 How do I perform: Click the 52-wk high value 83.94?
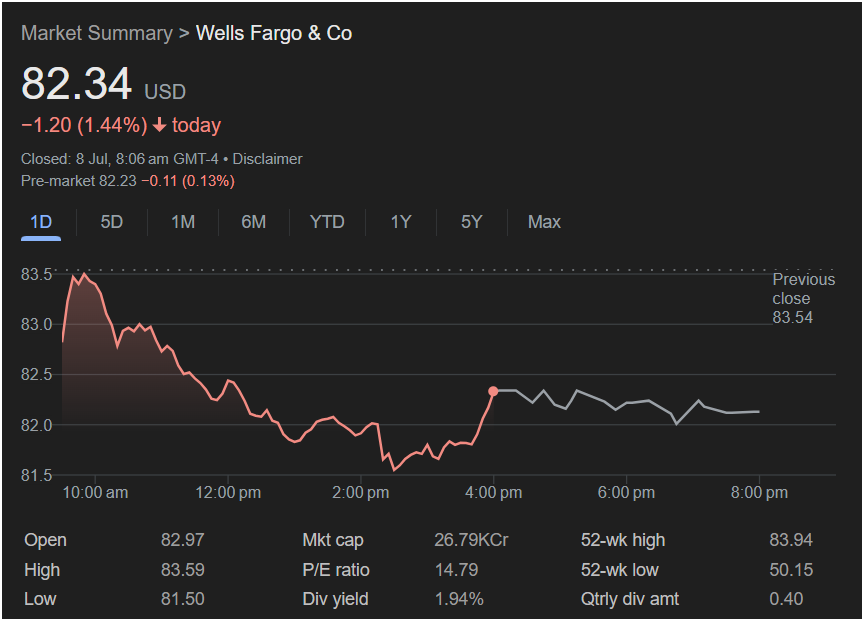tap(791, 540)
